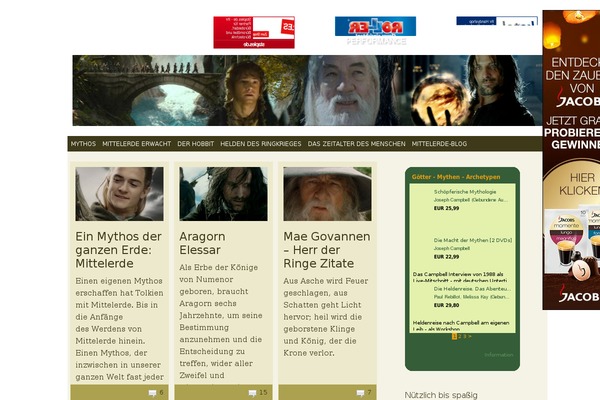Image resolution: width=600 pixels, height=400 pixels.
Task: Open MITTELERDE ERWACHT in the navigation bar
Action: point(137,144)
